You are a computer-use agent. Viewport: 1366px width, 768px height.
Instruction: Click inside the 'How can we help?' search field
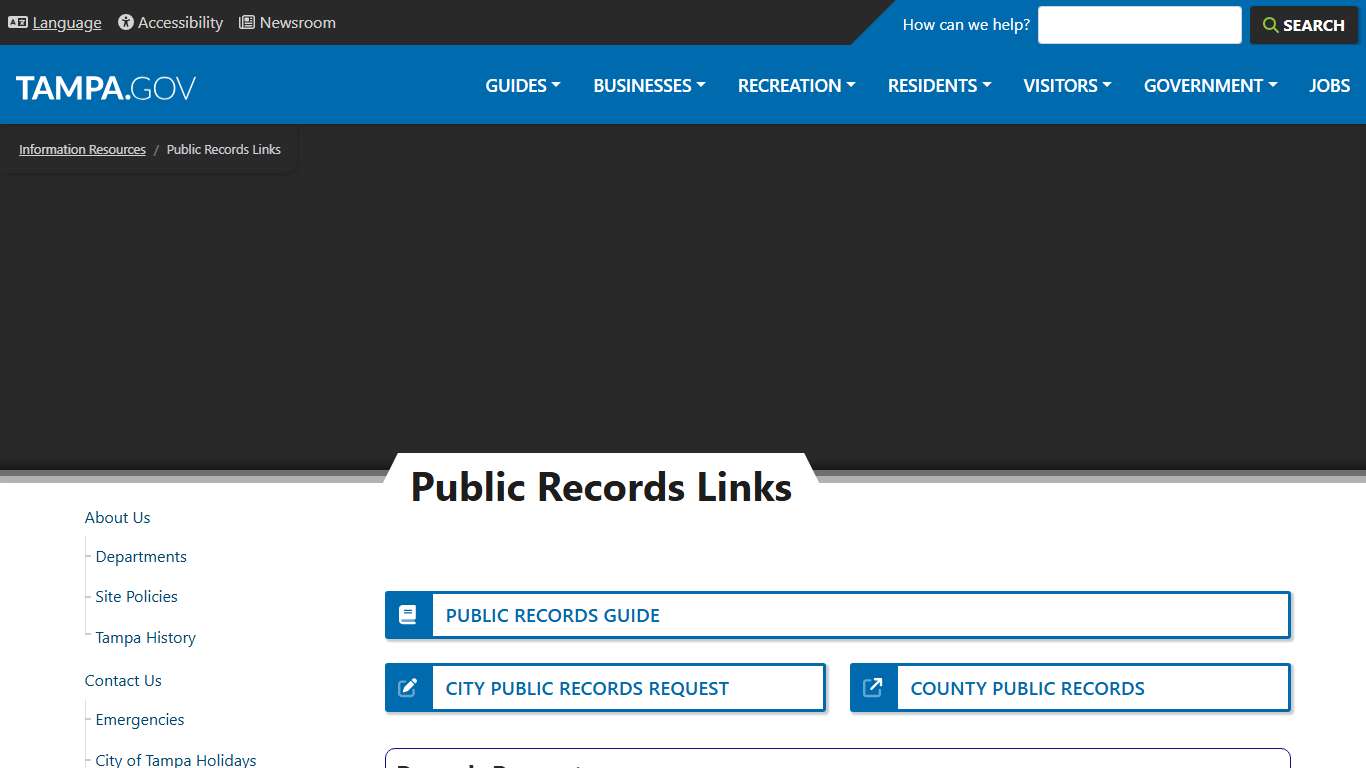click(1139, 24)
